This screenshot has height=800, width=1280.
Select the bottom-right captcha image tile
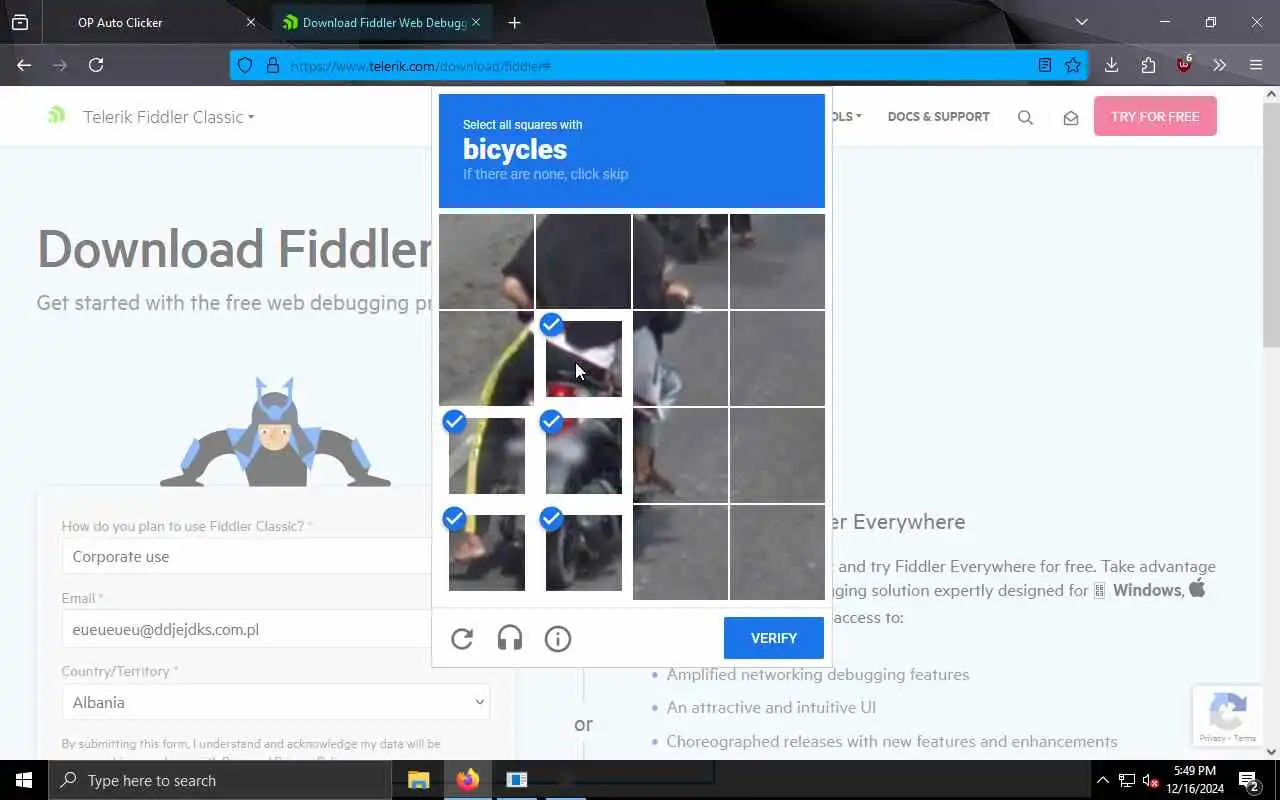point(777,552)
